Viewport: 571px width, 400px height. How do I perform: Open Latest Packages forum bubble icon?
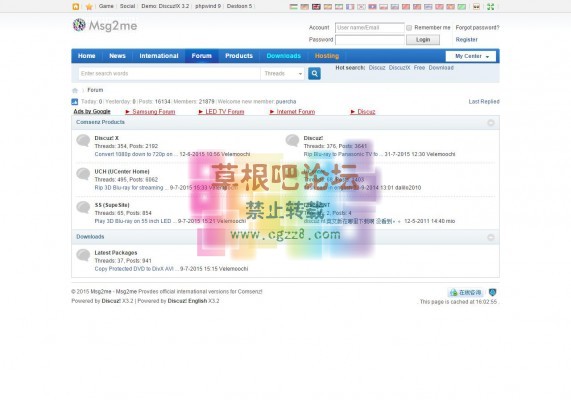click(x=83, y=255)
